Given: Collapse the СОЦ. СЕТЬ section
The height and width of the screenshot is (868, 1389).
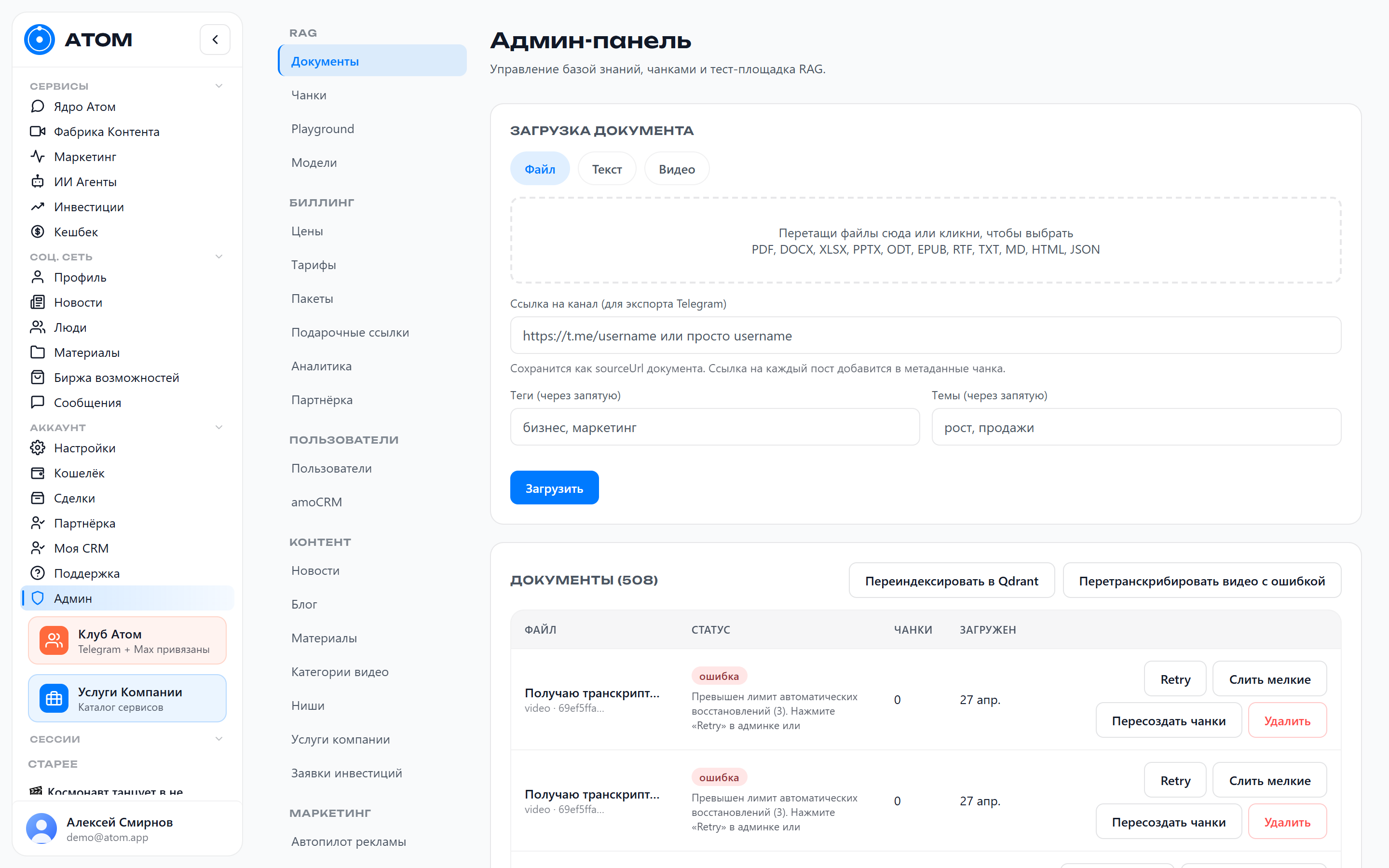Looking at the screenshot, I should pyautogui.click(x=218, y=257).
